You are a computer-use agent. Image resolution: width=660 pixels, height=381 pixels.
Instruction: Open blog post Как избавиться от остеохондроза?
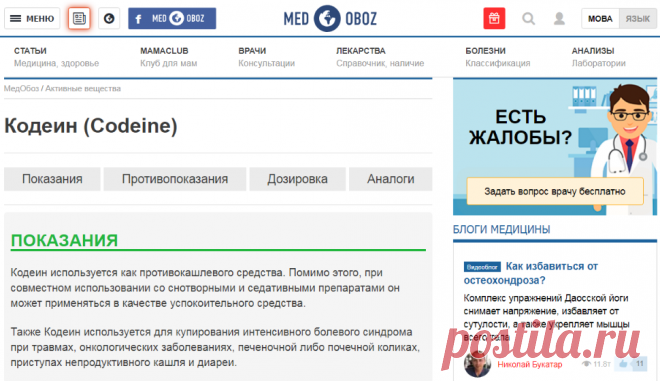(530, 273)
